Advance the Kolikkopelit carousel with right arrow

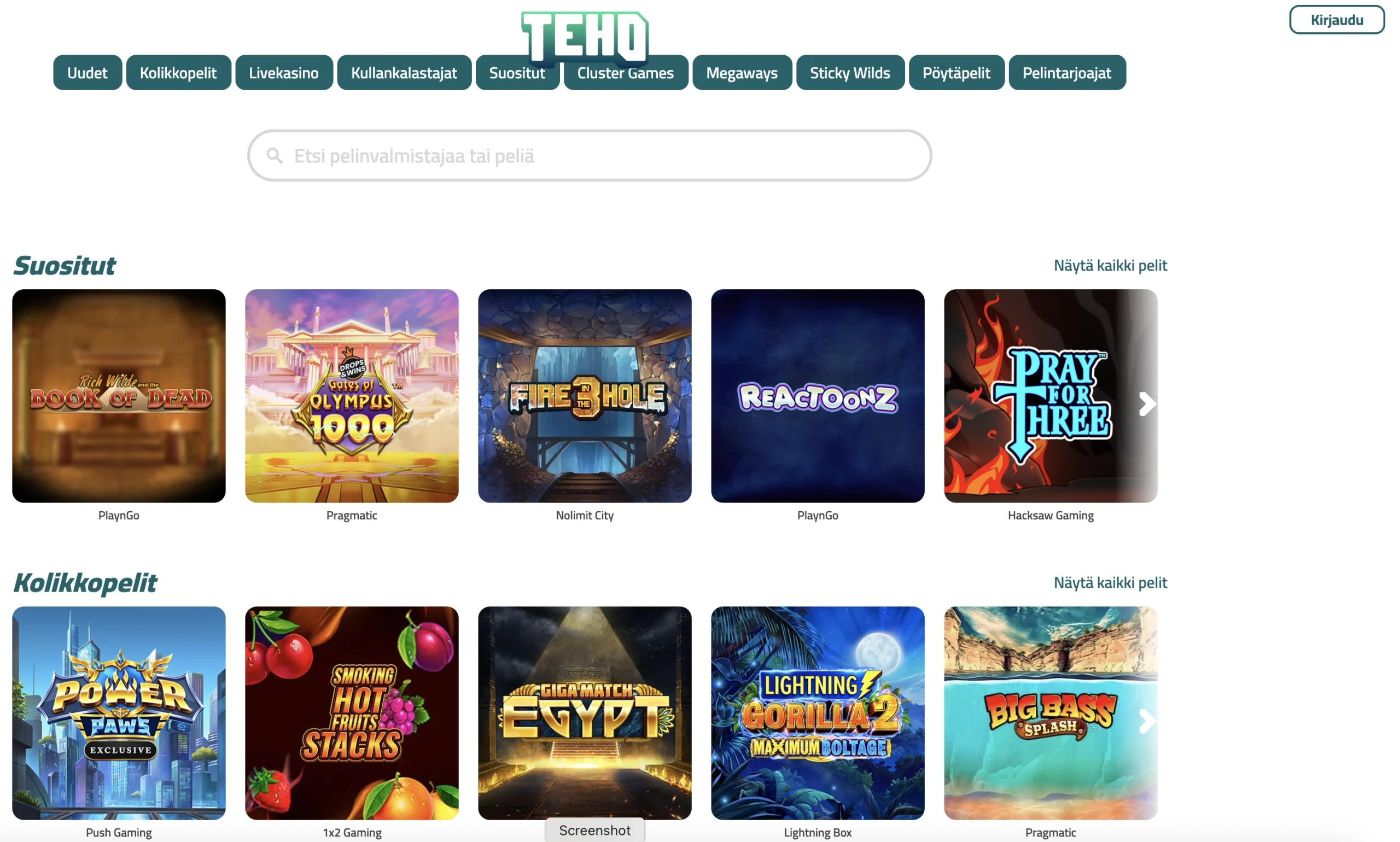[1146, 721]
